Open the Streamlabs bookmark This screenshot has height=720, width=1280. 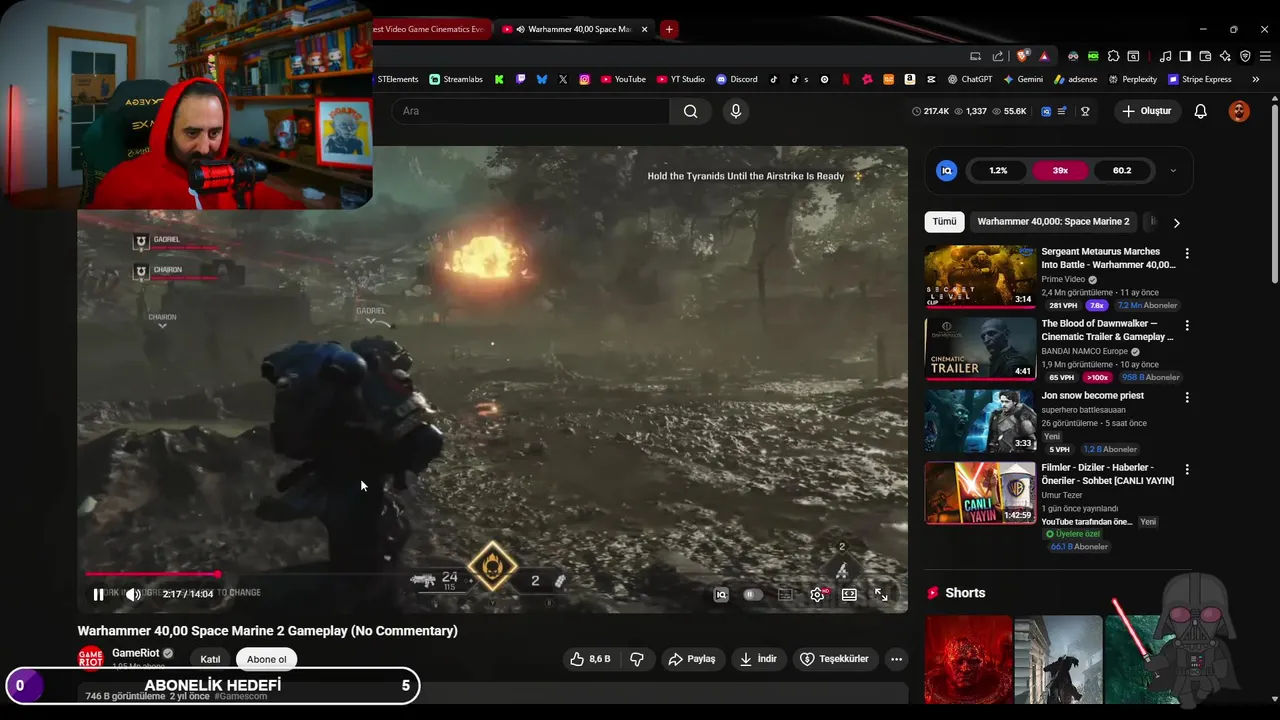click(456, 79)
